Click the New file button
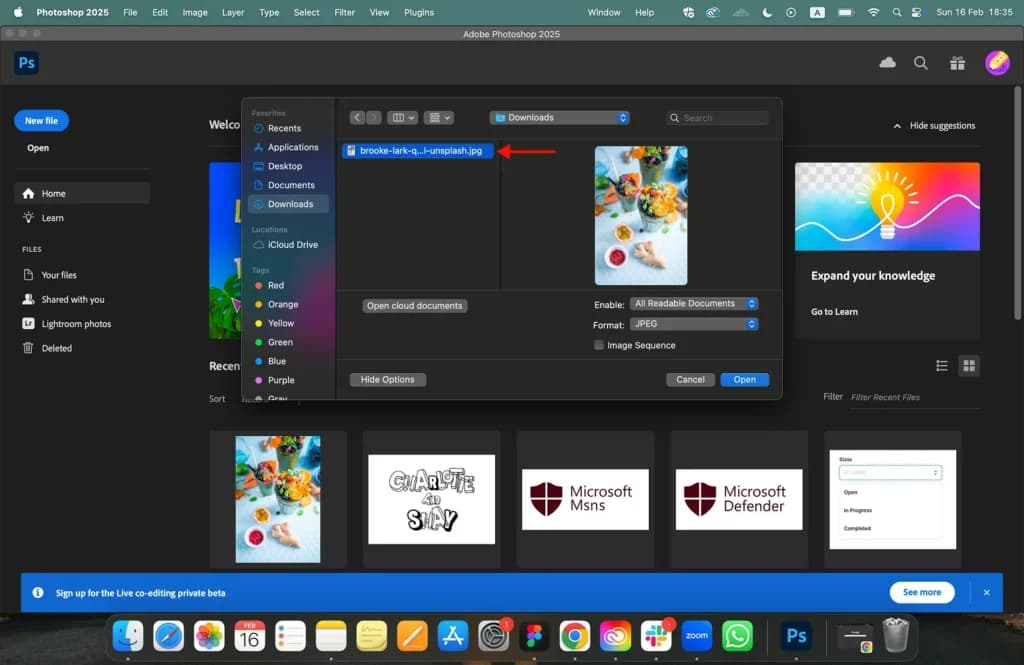The height and width of the screenshot is (665, 1024). (41, 120)
